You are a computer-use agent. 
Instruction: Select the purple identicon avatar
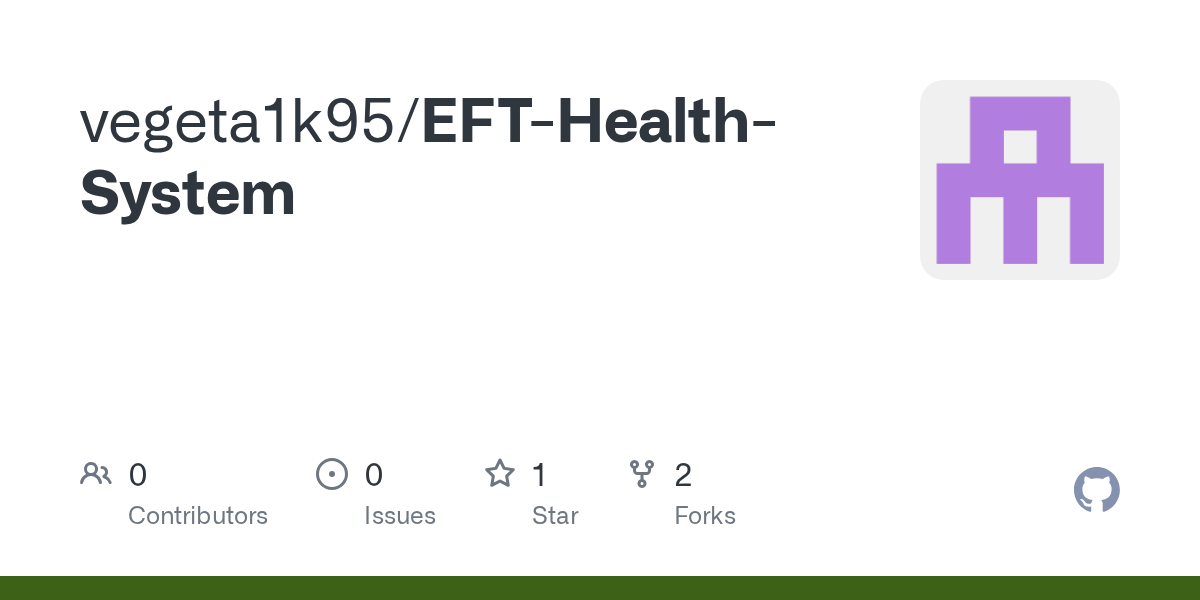pyautogui.click(x=1020, y=180)
